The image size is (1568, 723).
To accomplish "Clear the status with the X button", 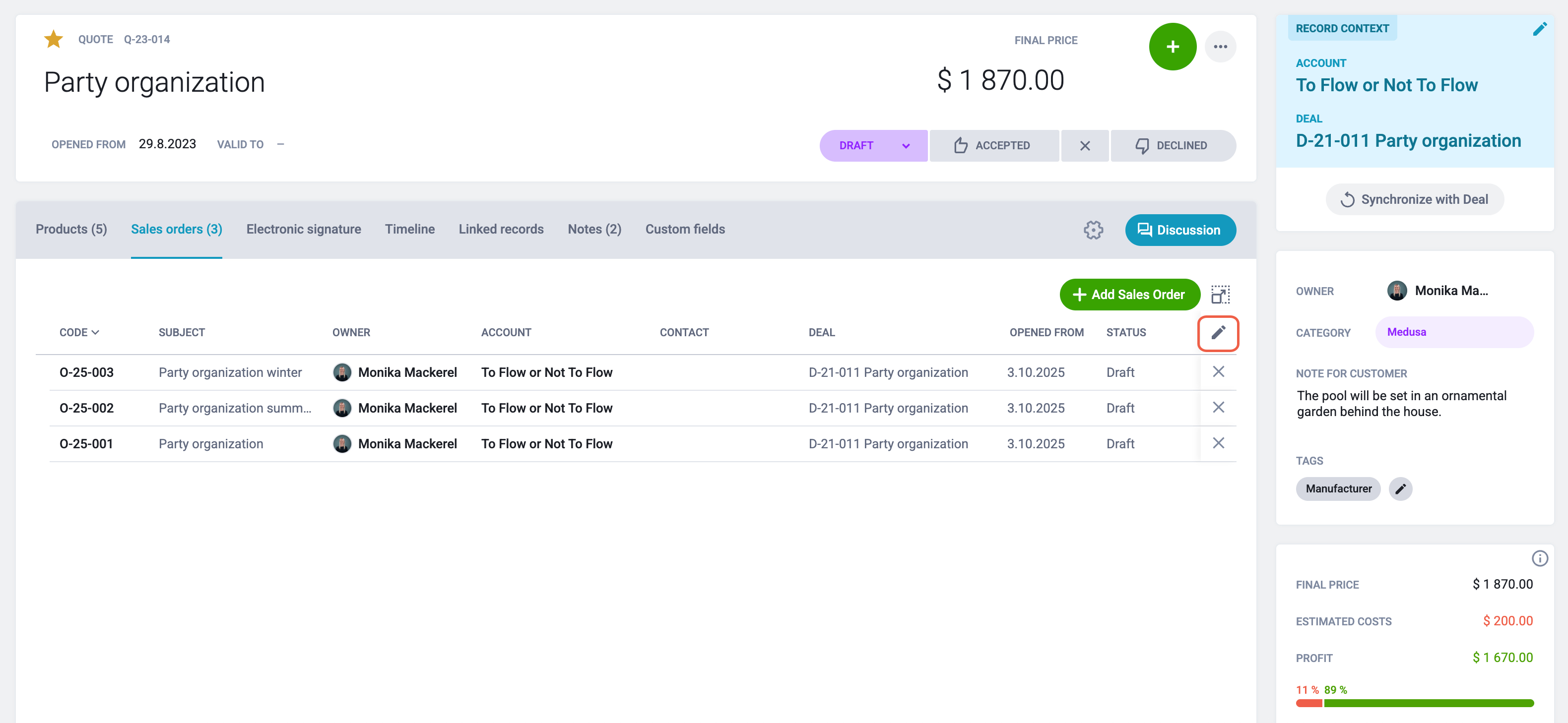I will coord(1085,145).
